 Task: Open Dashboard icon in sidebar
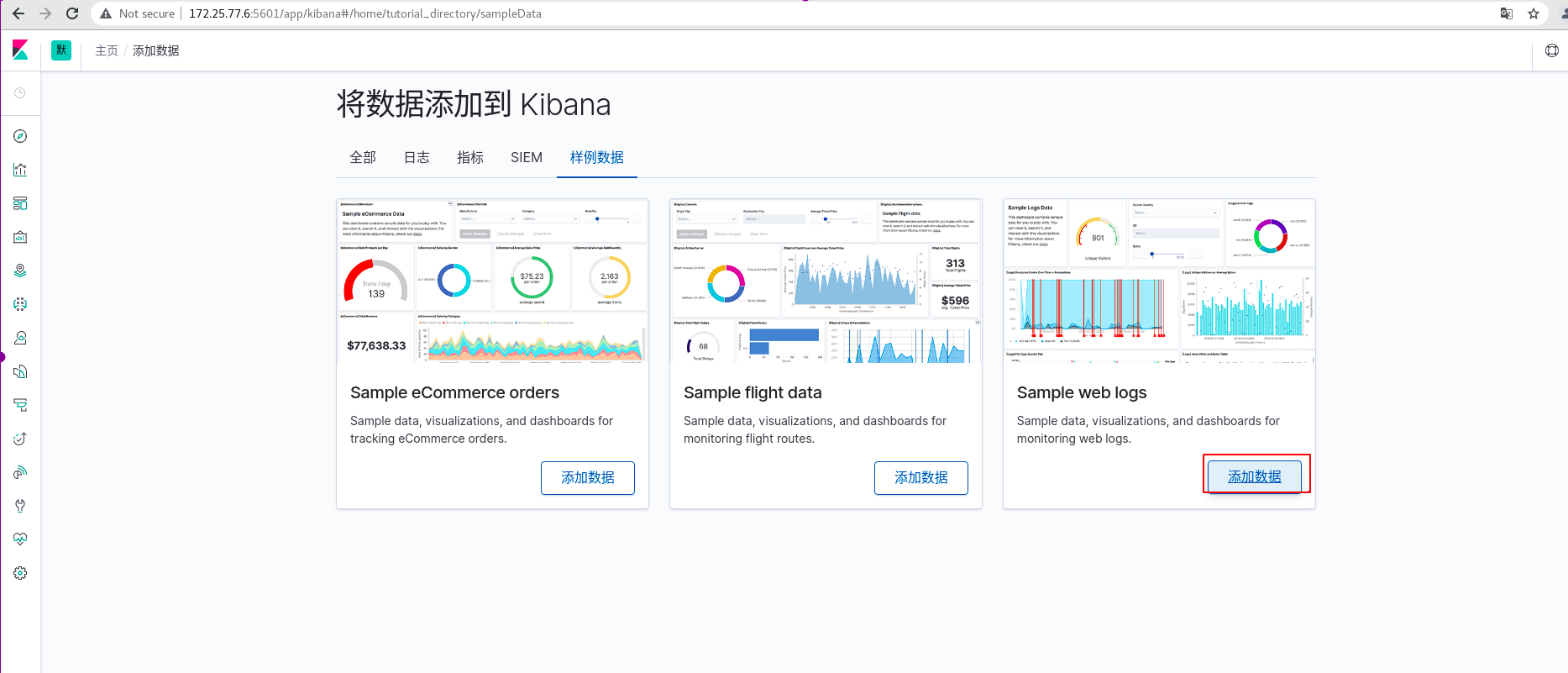(20, 203)
